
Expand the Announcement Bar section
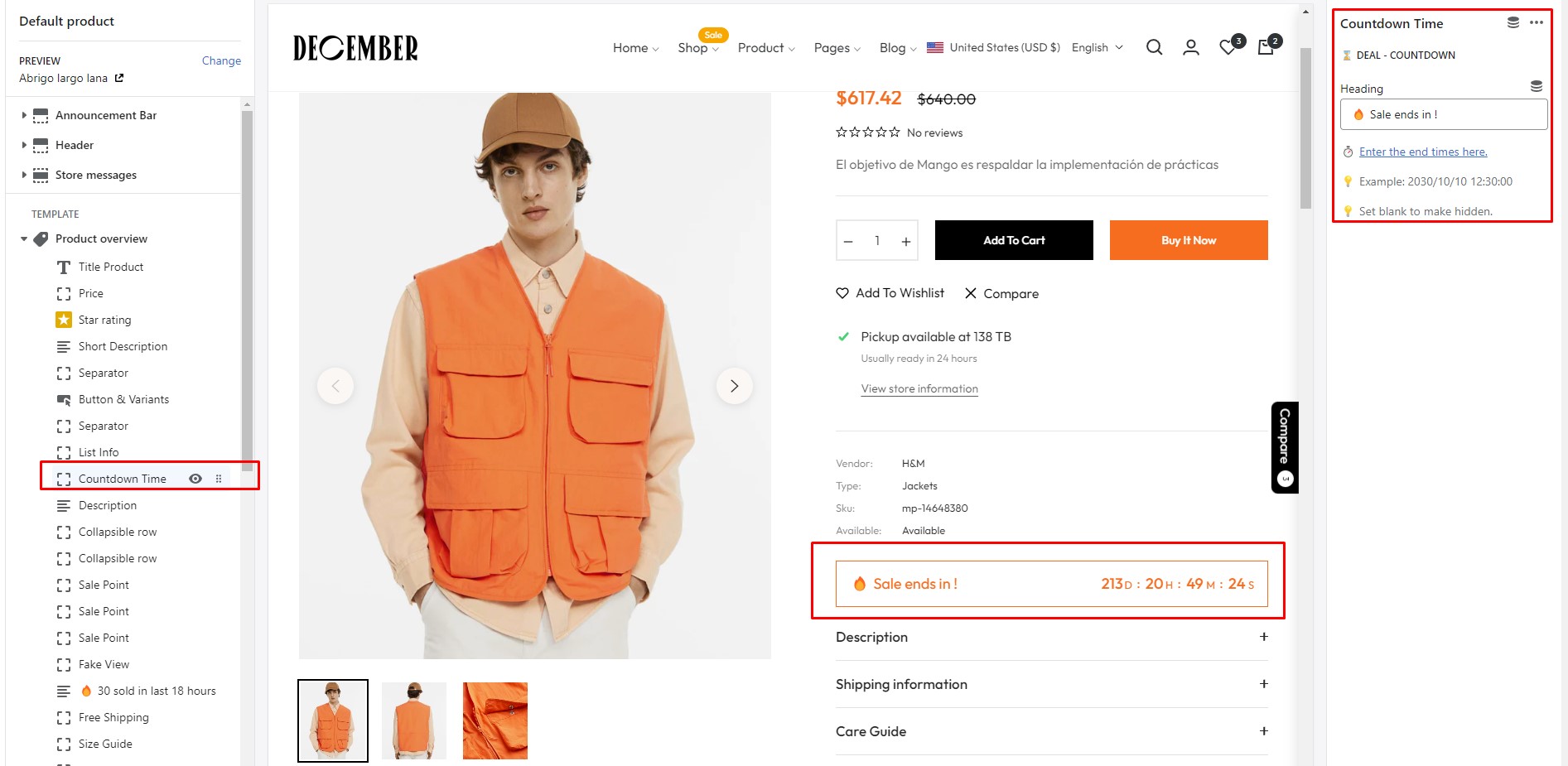(24, 115)
